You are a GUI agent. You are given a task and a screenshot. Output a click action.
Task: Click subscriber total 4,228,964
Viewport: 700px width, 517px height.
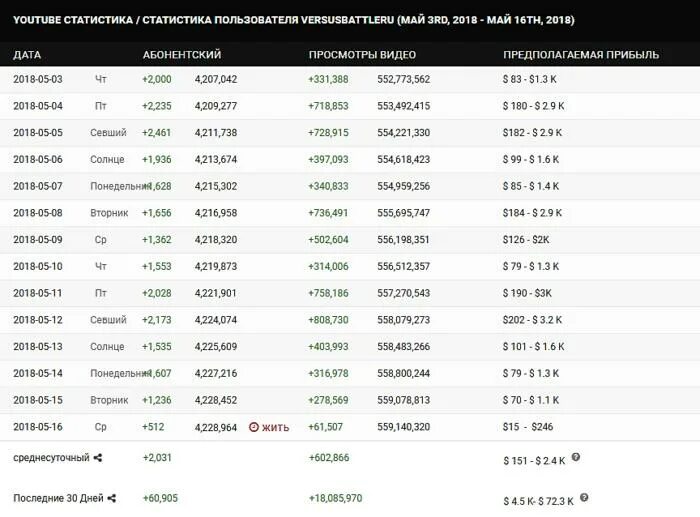tap(216, 427)
